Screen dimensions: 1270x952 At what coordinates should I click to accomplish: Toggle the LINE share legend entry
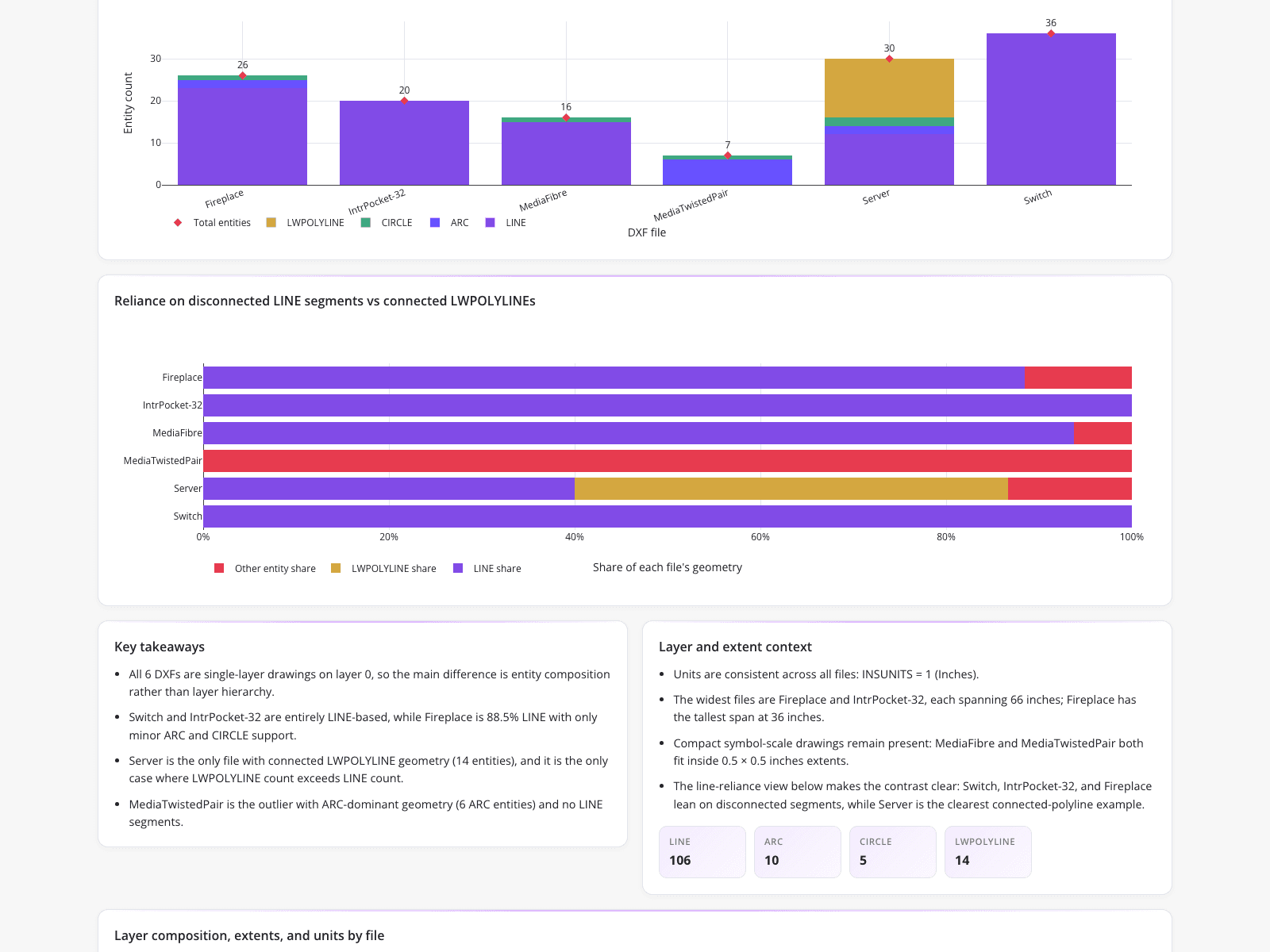click(487, 569)
